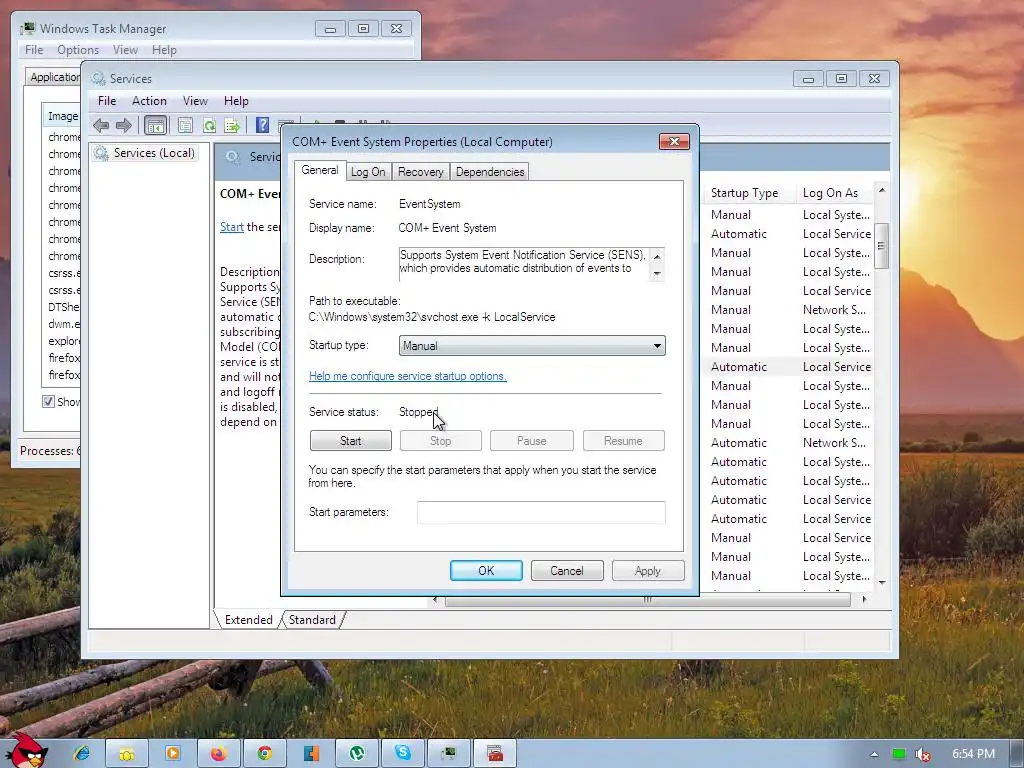Image resolution: width=1024 pixels, height=768 pixels.
Task: Switch to Chrome on the taskbar
Action: (x=264, y=754)
